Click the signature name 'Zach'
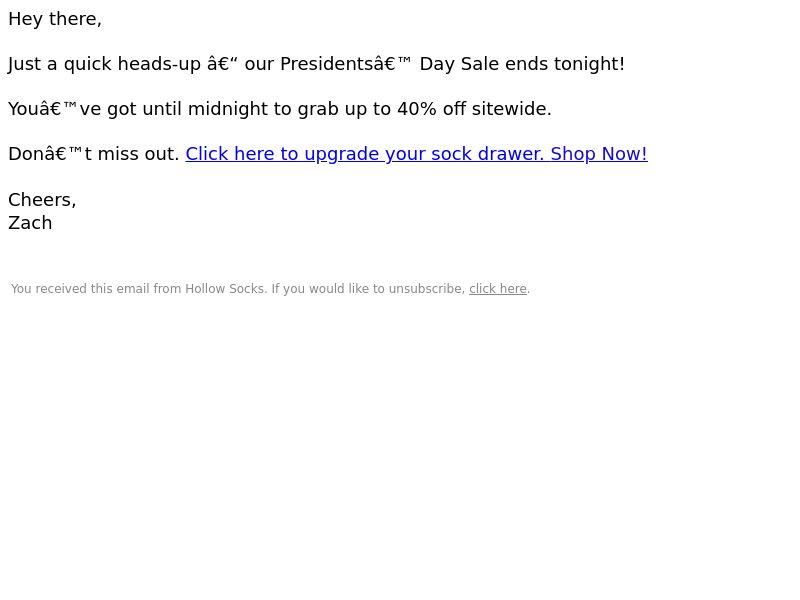The image size is (800, 600). (x=30, y=223)
